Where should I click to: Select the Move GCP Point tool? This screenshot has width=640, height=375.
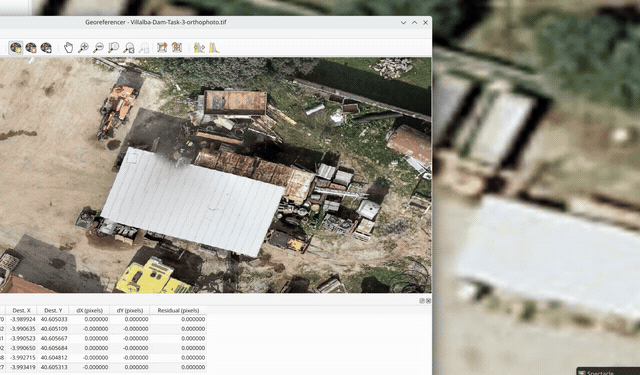pos(46,48)
